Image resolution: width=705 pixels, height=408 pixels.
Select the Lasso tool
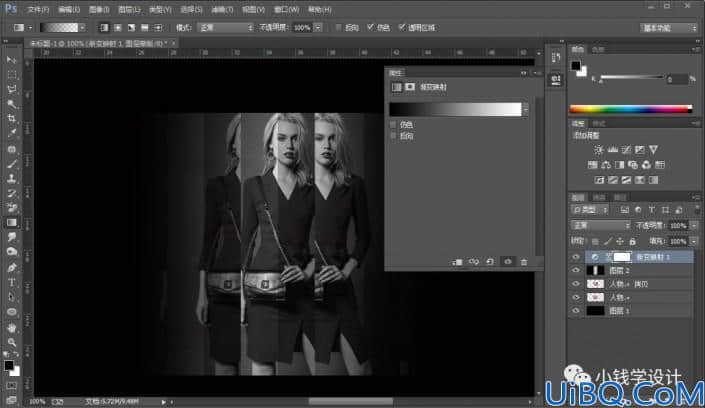(x=12, y=89)
